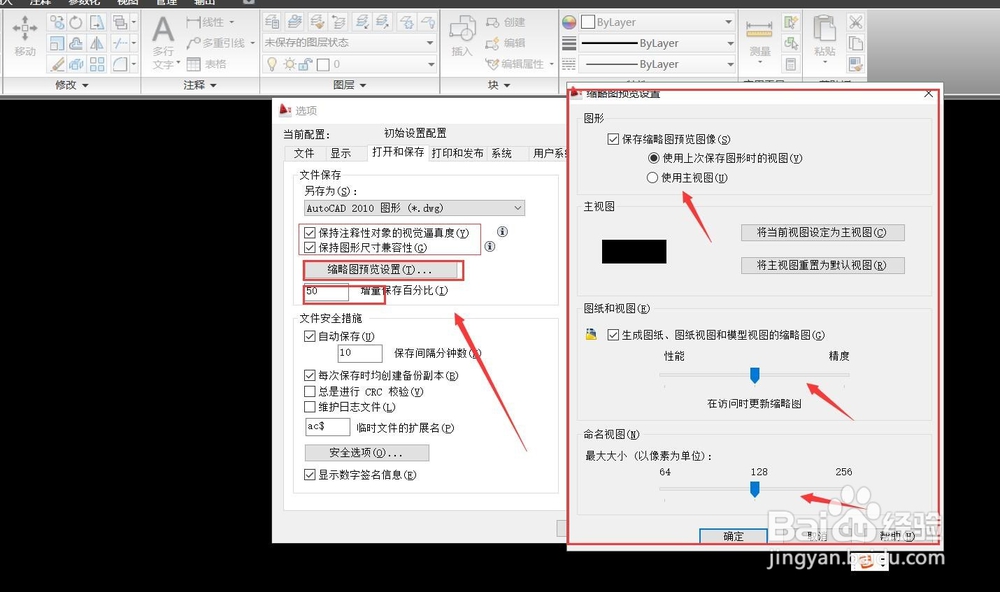Open the 另存为 file format dropdown
This screenshot has height=592, width=1000.
click(x=415, y=208)
